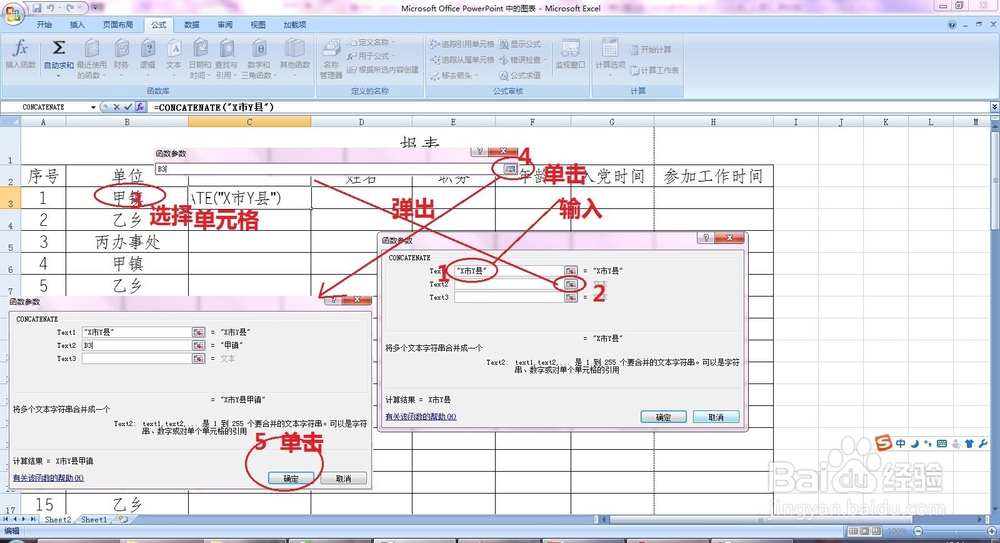The width and height of the screenshot is (1000, 543).
Task: Click 开始计算 calculate now
Action: [651, 49]
